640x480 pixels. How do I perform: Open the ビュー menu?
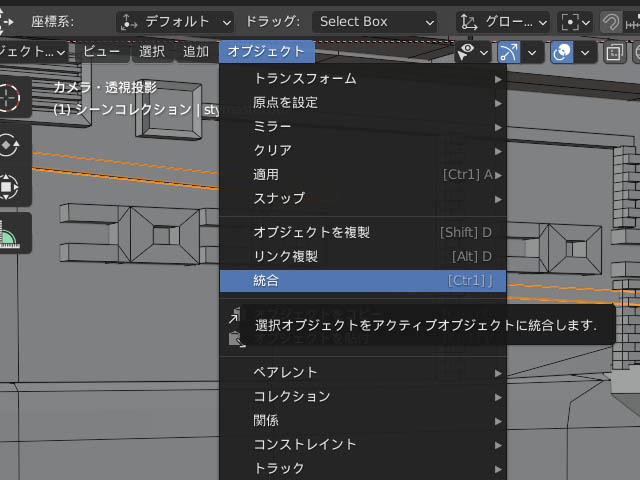coord(102,52)
